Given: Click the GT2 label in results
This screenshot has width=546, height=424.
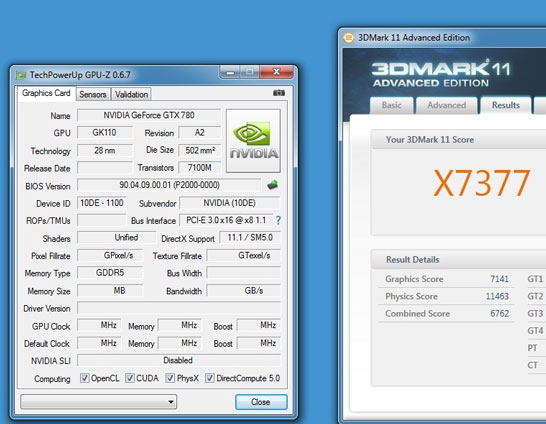Looking at the screenshot, I should pos(535,296).
